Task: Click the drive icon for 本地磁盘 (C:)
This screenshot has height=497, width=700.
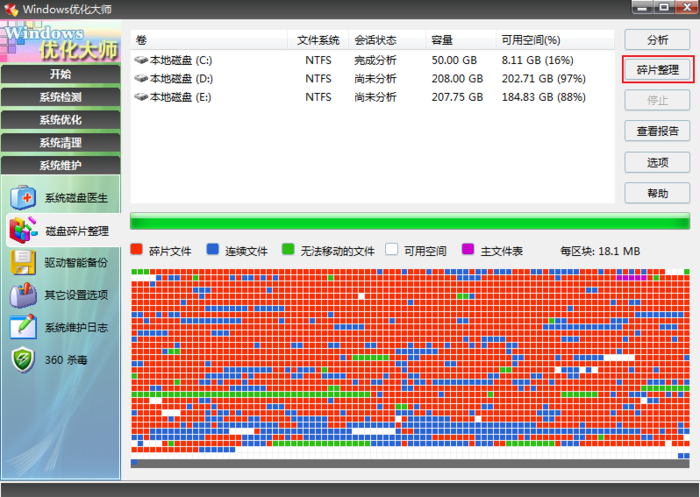Action: (x=141, y=61)
